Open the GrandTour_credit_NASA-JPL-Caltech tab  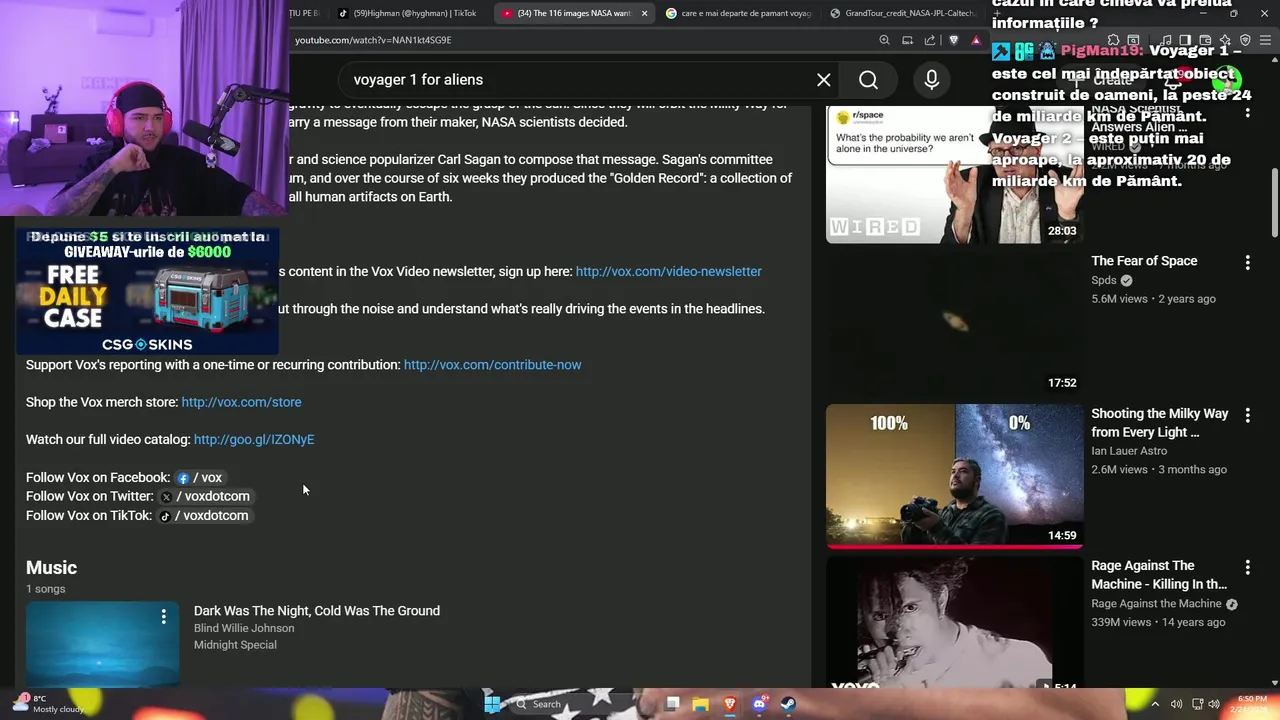point(905,13)
